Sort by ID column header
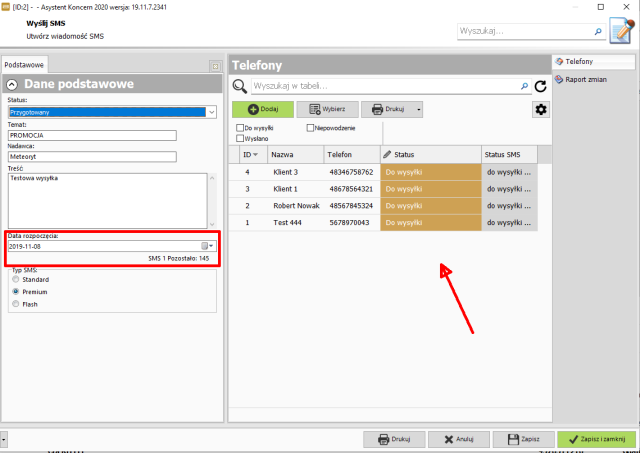This screenshot has width=640, height=453. pyautogui.click(x=251, y=155)
